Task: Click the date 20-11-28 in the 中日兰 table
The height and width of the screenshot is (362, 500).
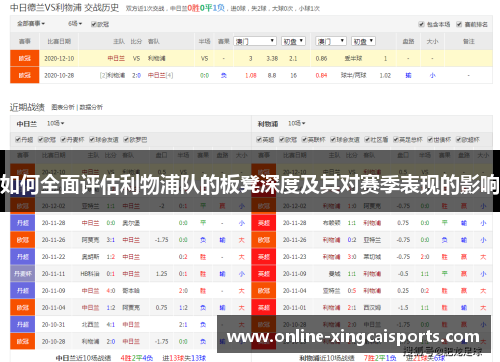Action: pyautogui.click(x=53, y=223)
